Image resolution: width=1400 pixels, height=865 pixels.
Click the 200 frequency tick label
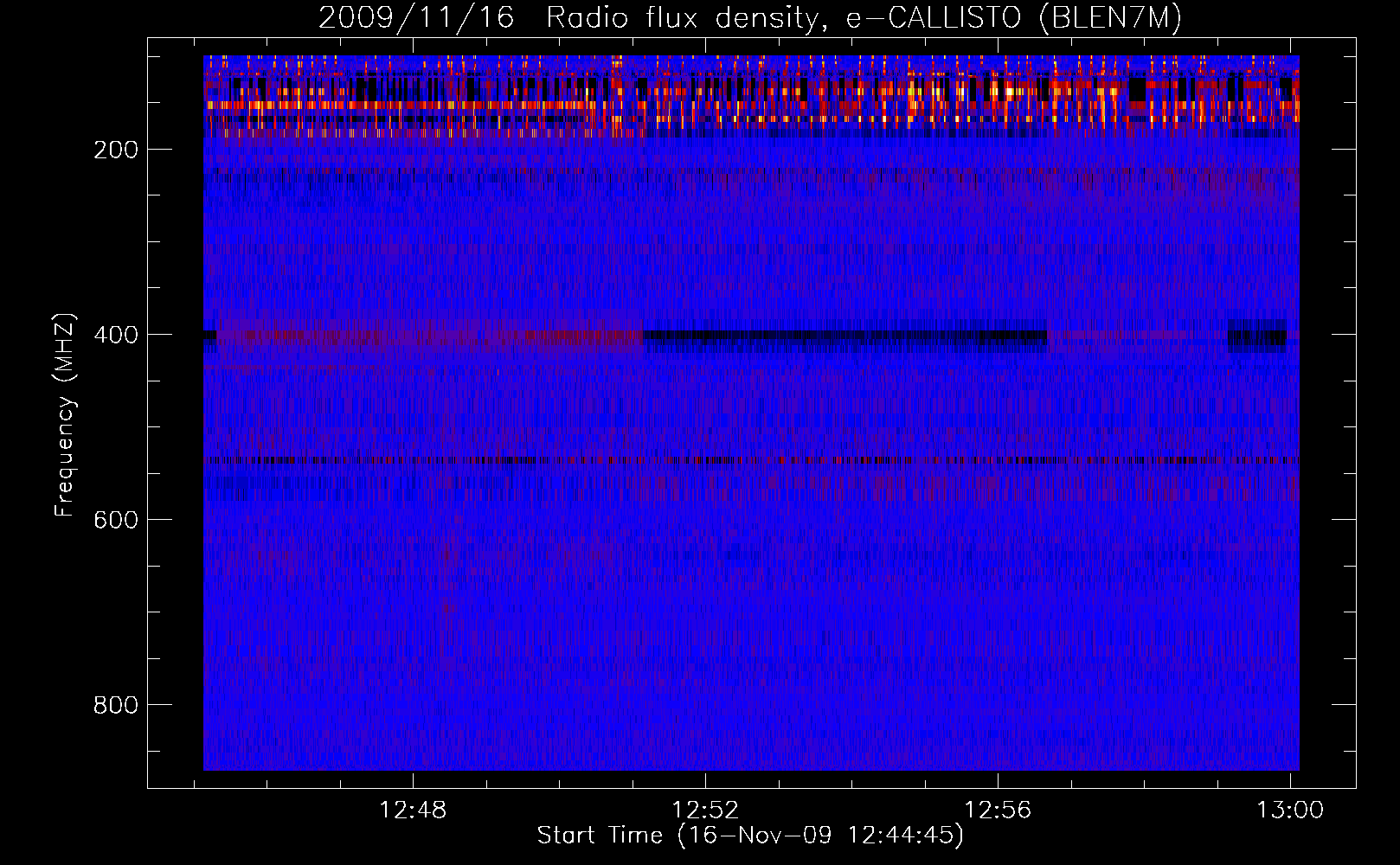[116, 150]
